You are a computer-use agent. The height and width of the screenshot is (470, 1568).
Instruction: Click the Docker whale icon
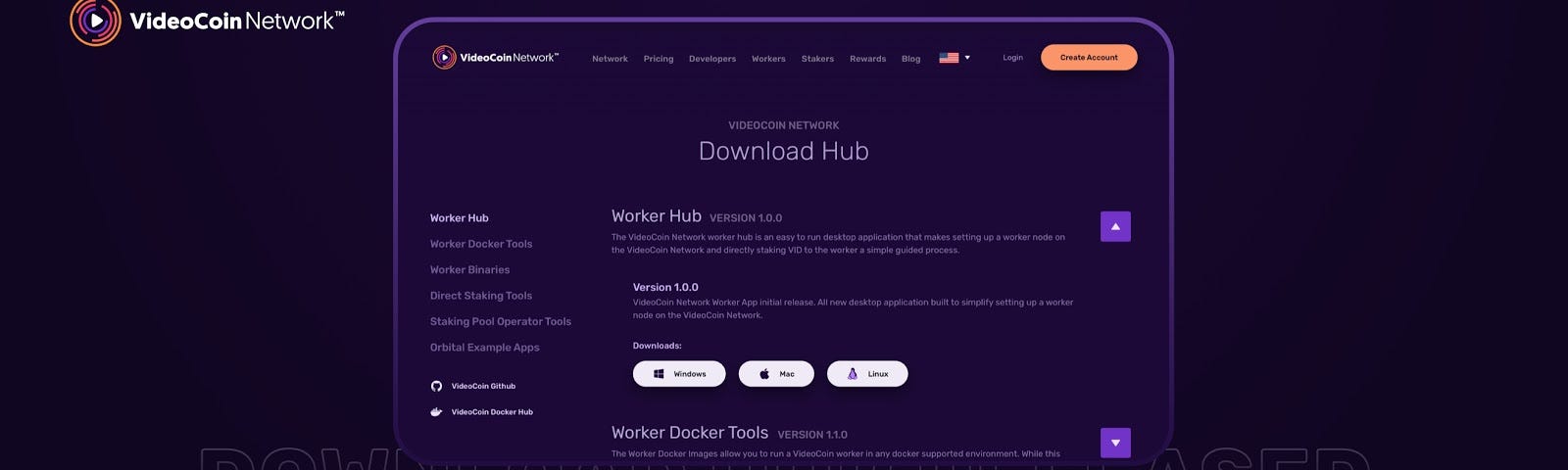coord(436,412)
